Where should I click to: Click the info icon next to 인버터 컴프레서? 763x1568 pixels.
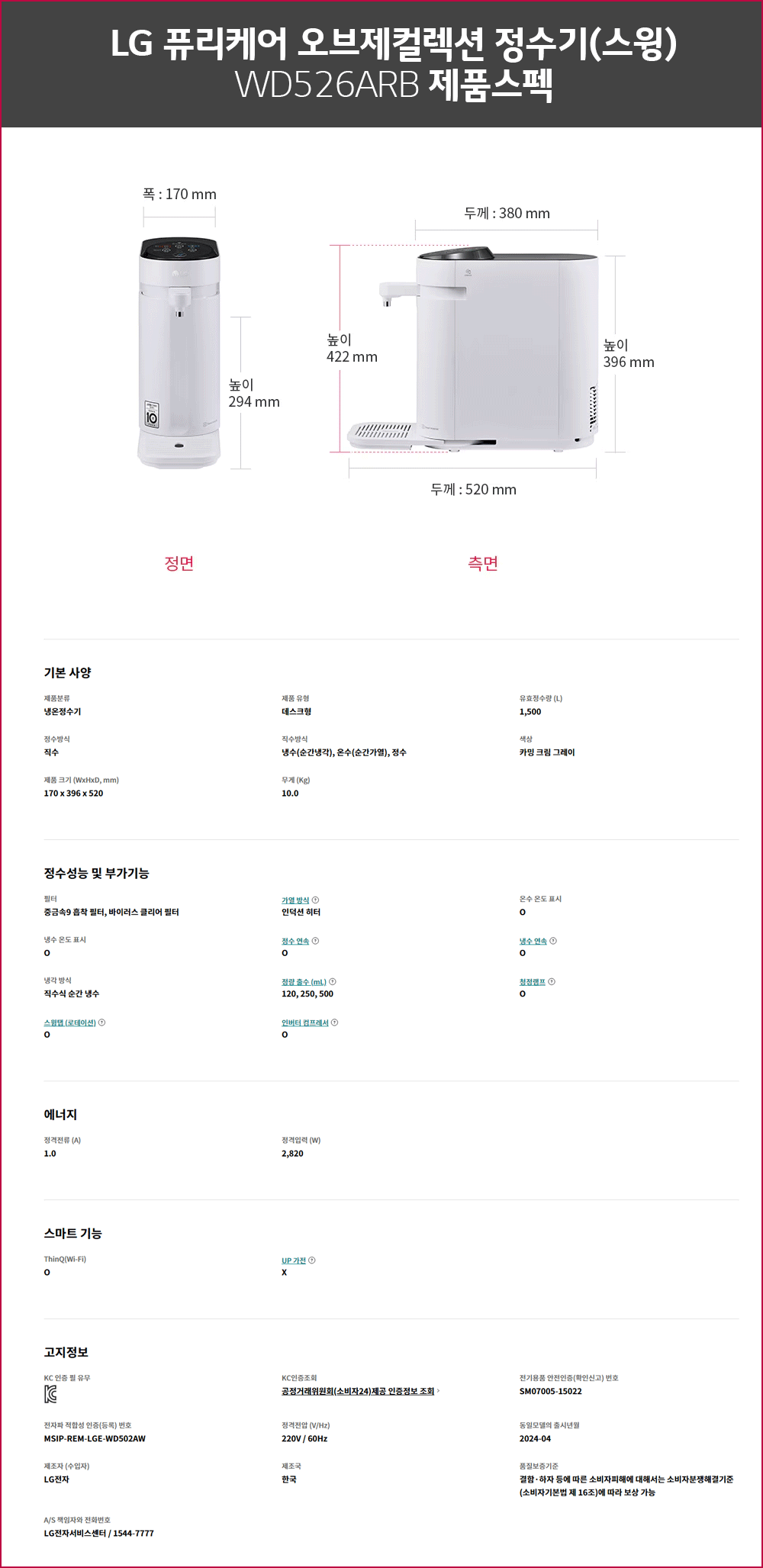(335, 1022)
